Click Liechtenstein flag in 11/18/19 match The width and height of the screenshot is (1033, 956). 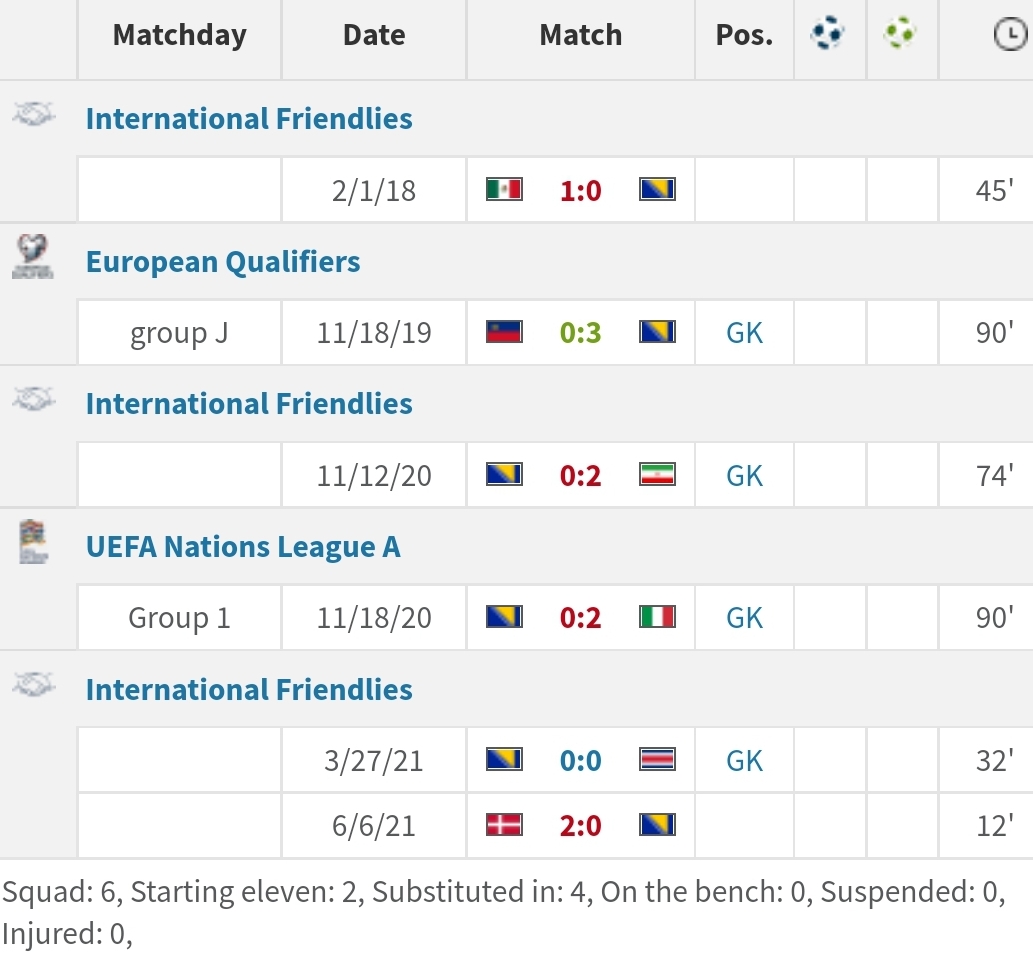coord(504,332)
